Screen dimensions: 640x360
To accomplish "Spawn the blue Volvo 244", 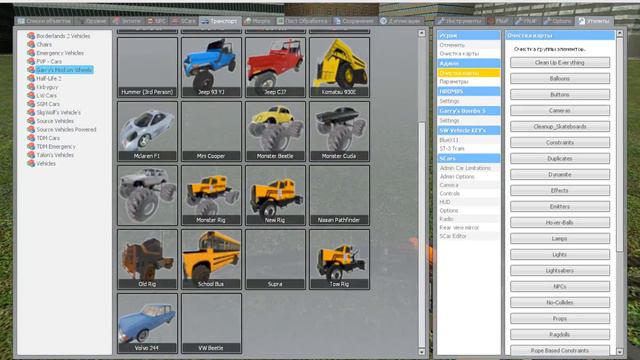I will [147, 323].
